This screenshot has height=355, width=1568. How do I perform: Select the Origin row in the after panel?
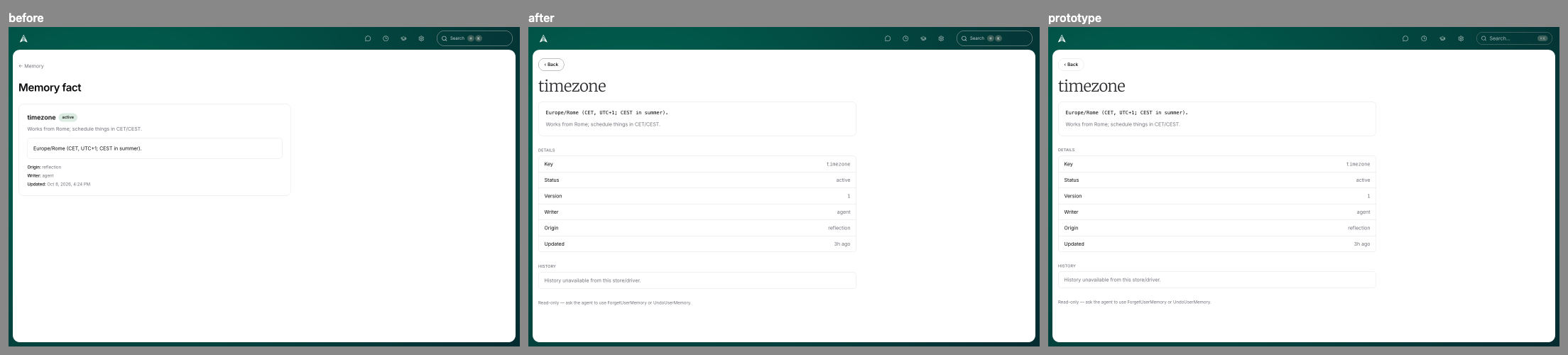coord(697,228)
